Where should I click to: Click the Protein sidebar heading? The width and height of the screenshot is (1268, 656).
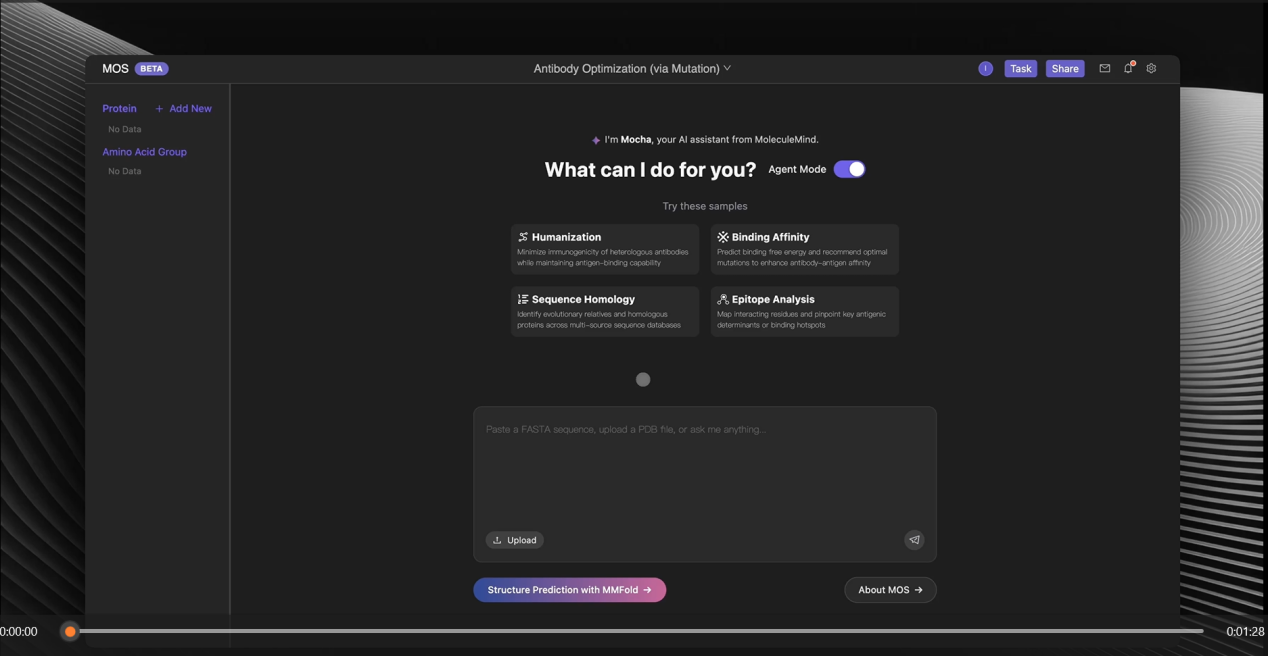[x=119, y=108]
